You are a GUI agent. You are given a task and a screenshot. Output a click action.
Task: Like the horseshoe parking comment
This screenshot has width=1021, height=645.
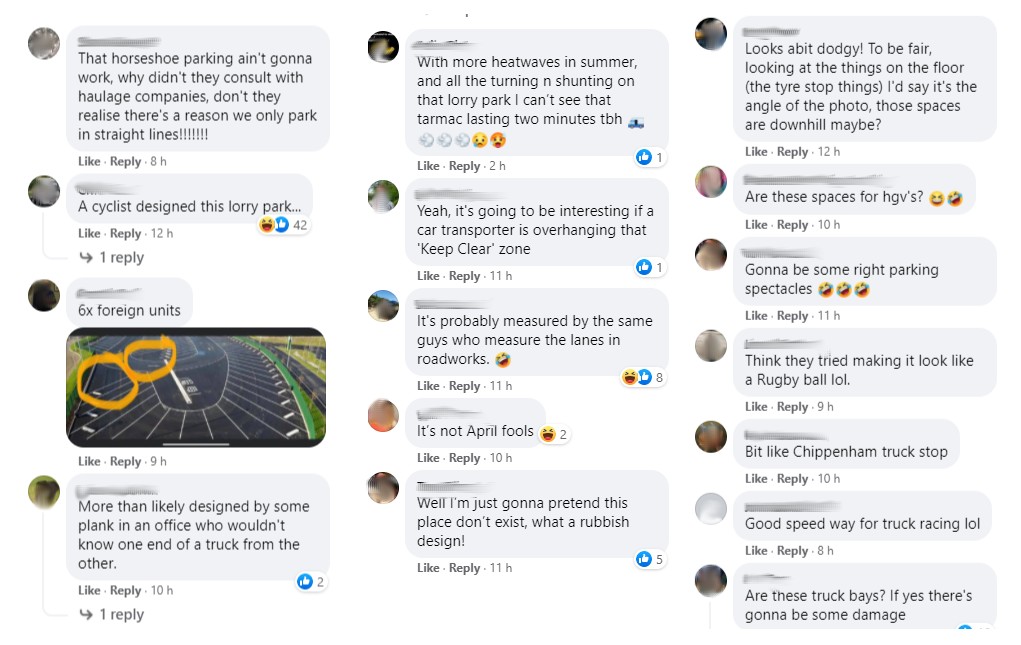click(89, 161)
